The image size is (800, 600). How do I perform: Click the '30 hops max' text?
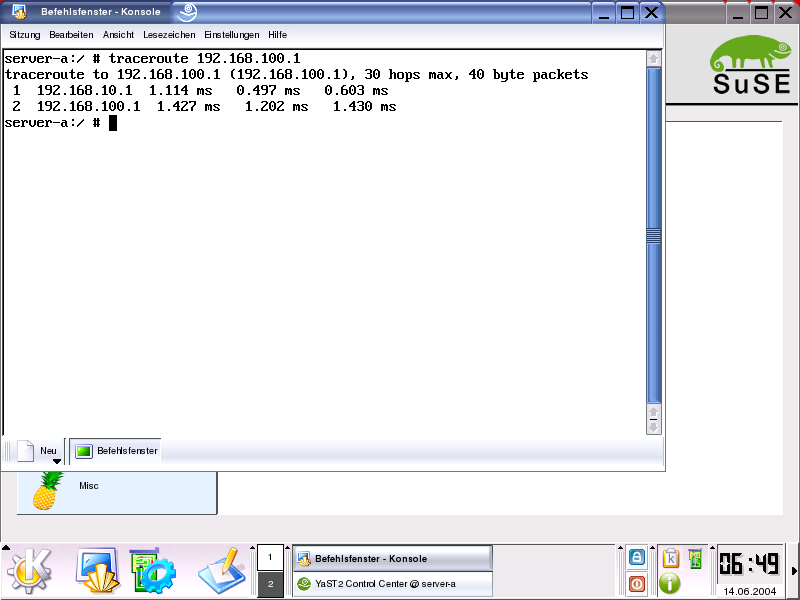[x=411, y=74]
